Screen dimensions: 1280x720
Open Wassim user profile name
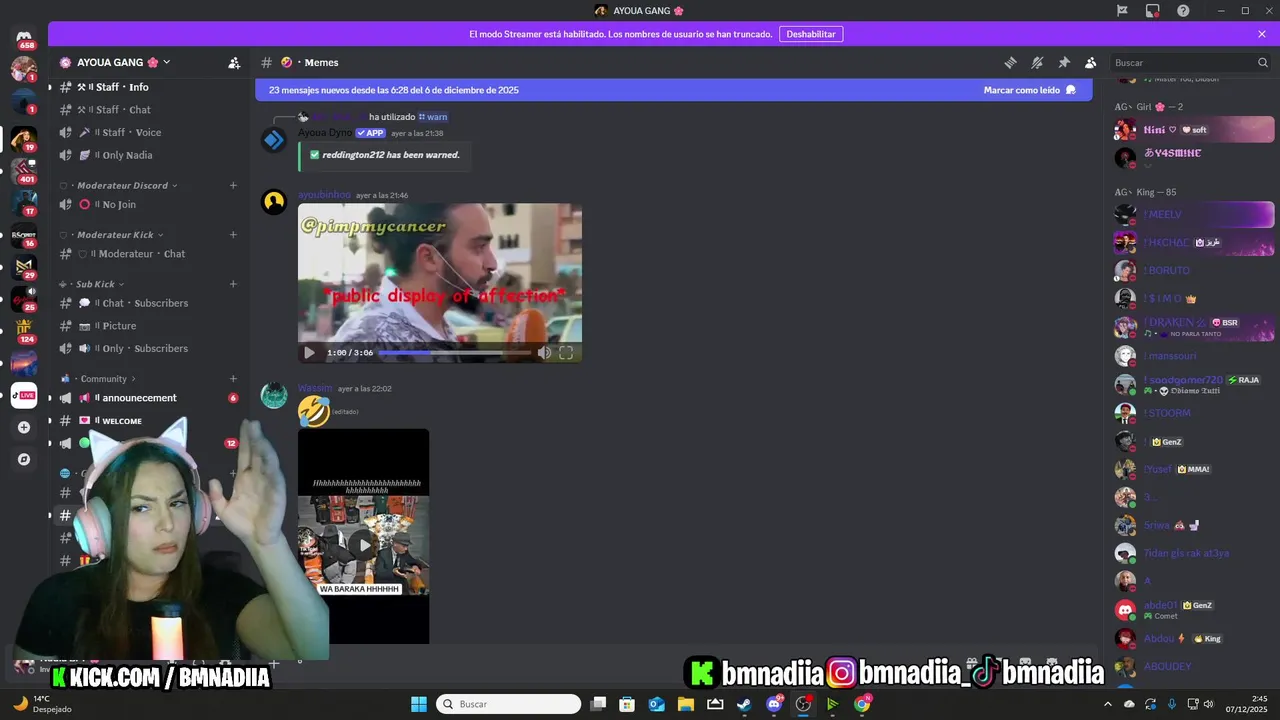pyautogui.click(x=315, y=388)
